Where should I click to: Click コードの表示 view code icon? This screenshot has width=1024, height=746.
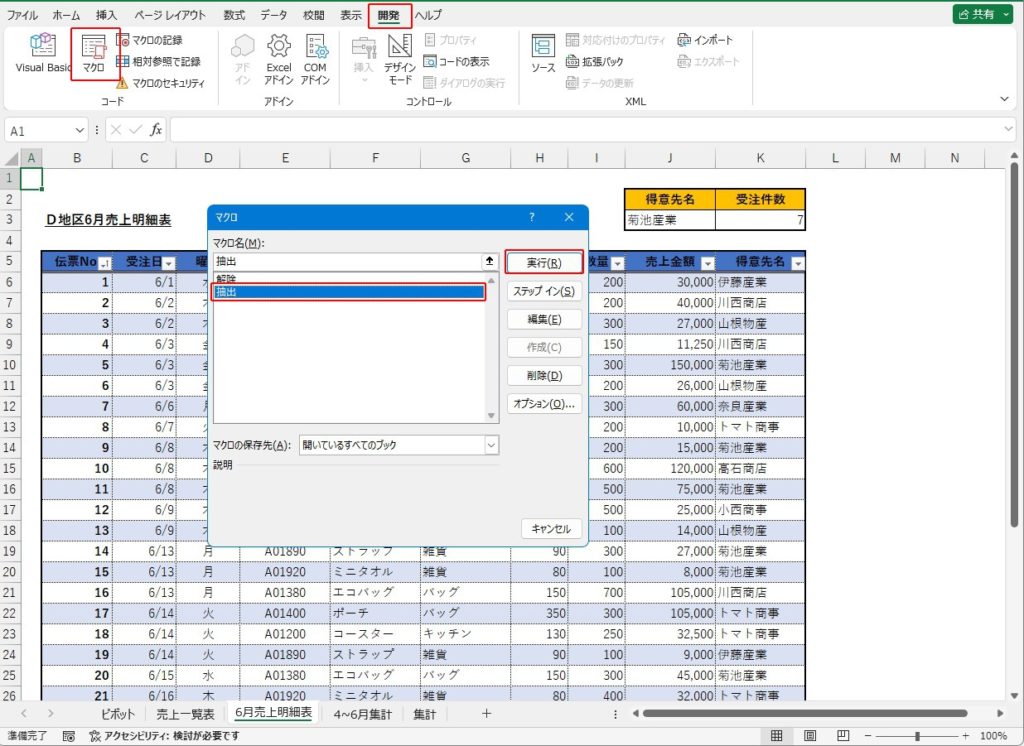click(458, 62)
